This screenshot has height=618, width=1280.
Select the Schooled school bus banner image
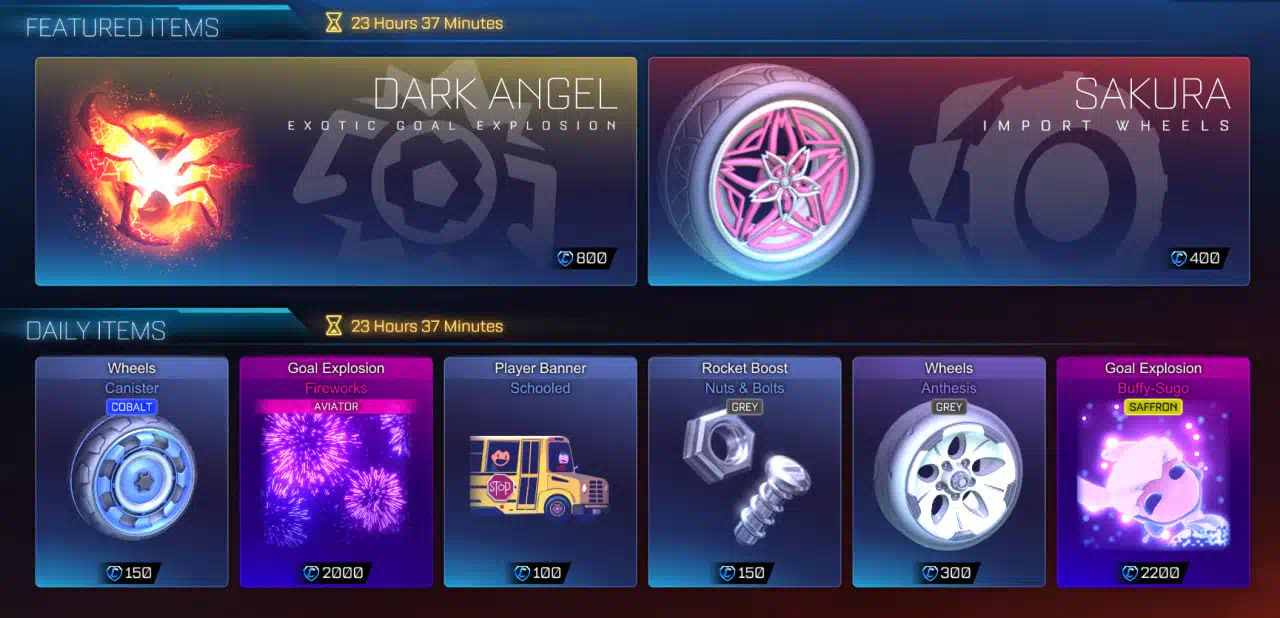pos(538,477)
